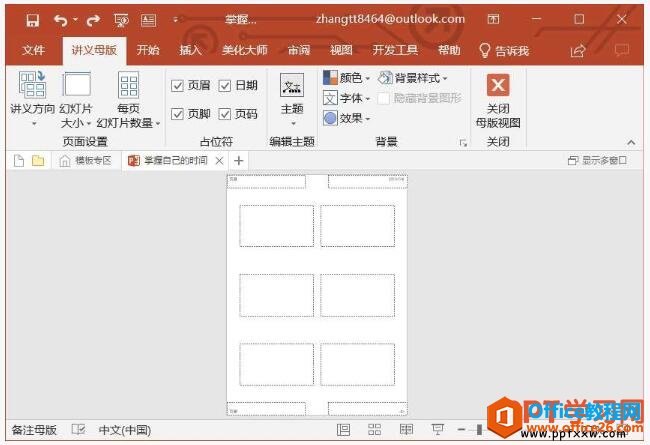Click 显示多窗口 button

point(597,160)
